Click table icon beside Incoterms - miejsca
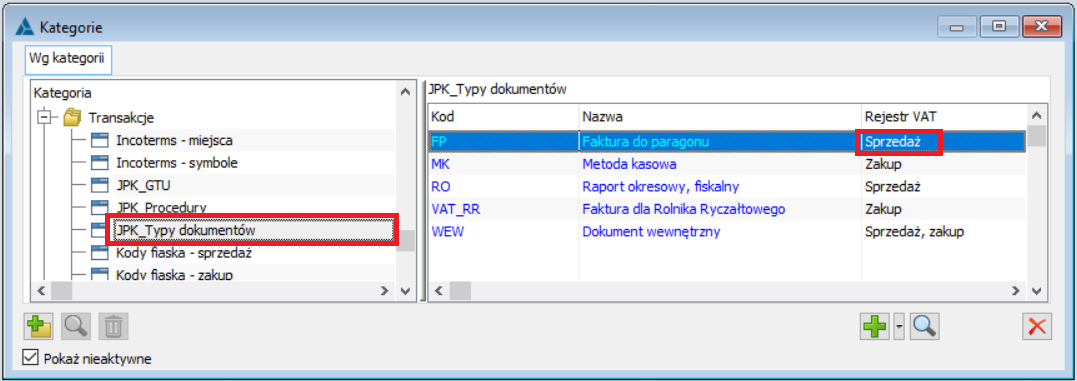Image resolution: width=1077 pixels, height=381 pixels. click(x=100, y=141)
